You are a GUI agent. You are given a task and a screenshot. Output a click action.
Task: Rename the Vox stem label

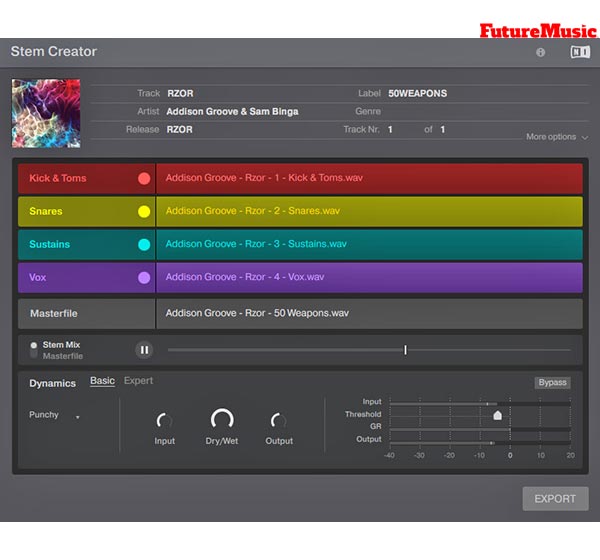(38, 277)
